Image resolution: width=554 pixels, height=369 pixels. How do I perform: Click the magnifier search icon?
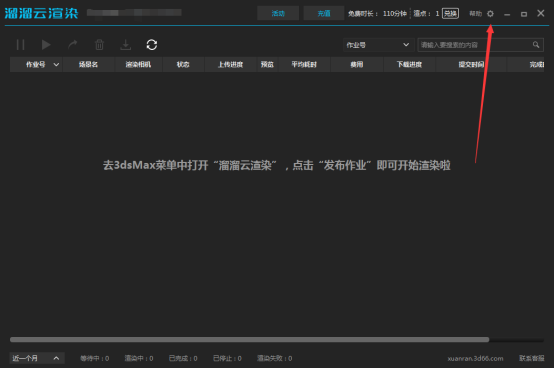[x=536, y=45]
